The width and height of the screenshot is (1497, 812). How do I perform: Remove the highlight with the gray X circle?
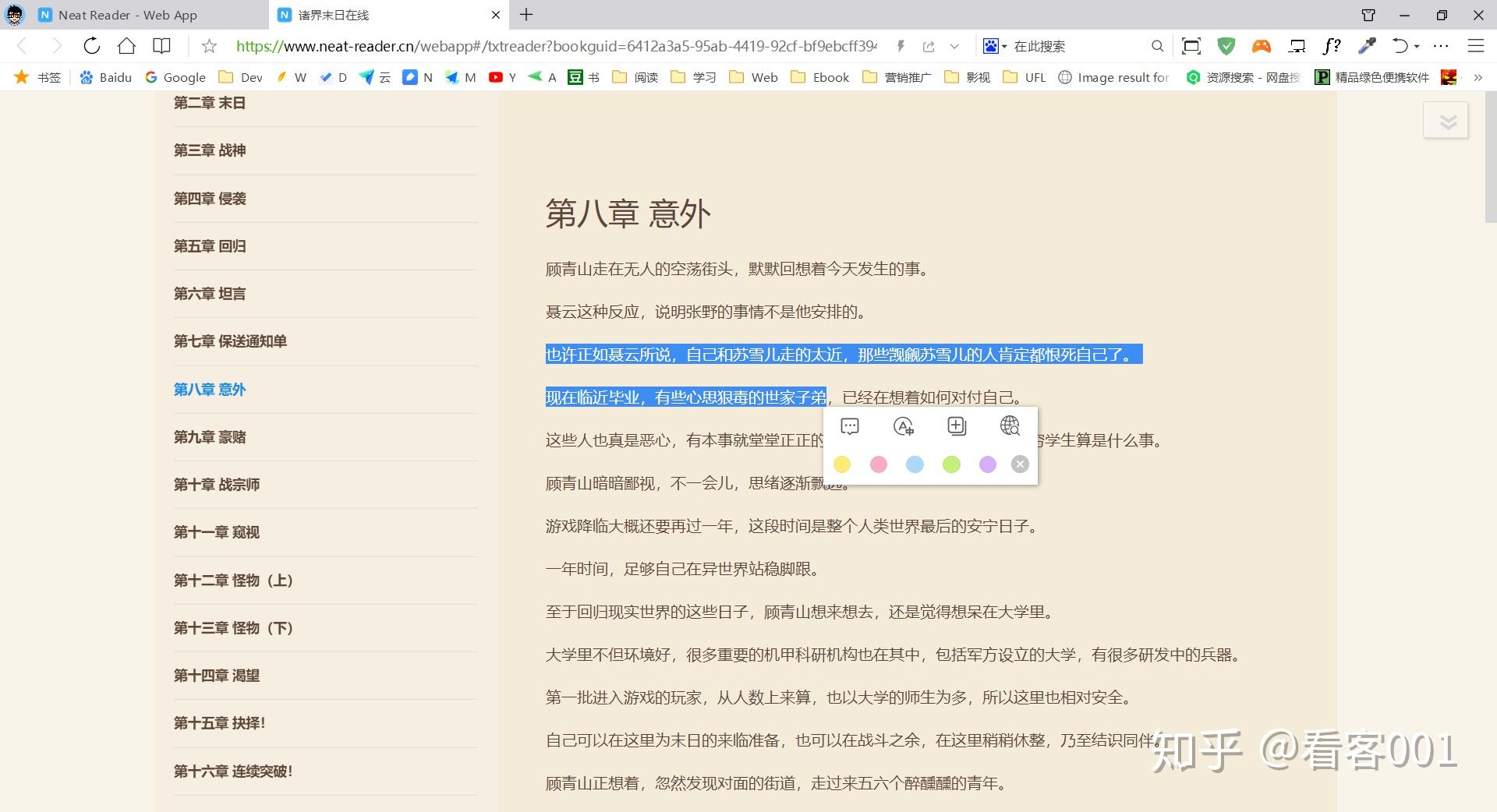coord(1019,464)
